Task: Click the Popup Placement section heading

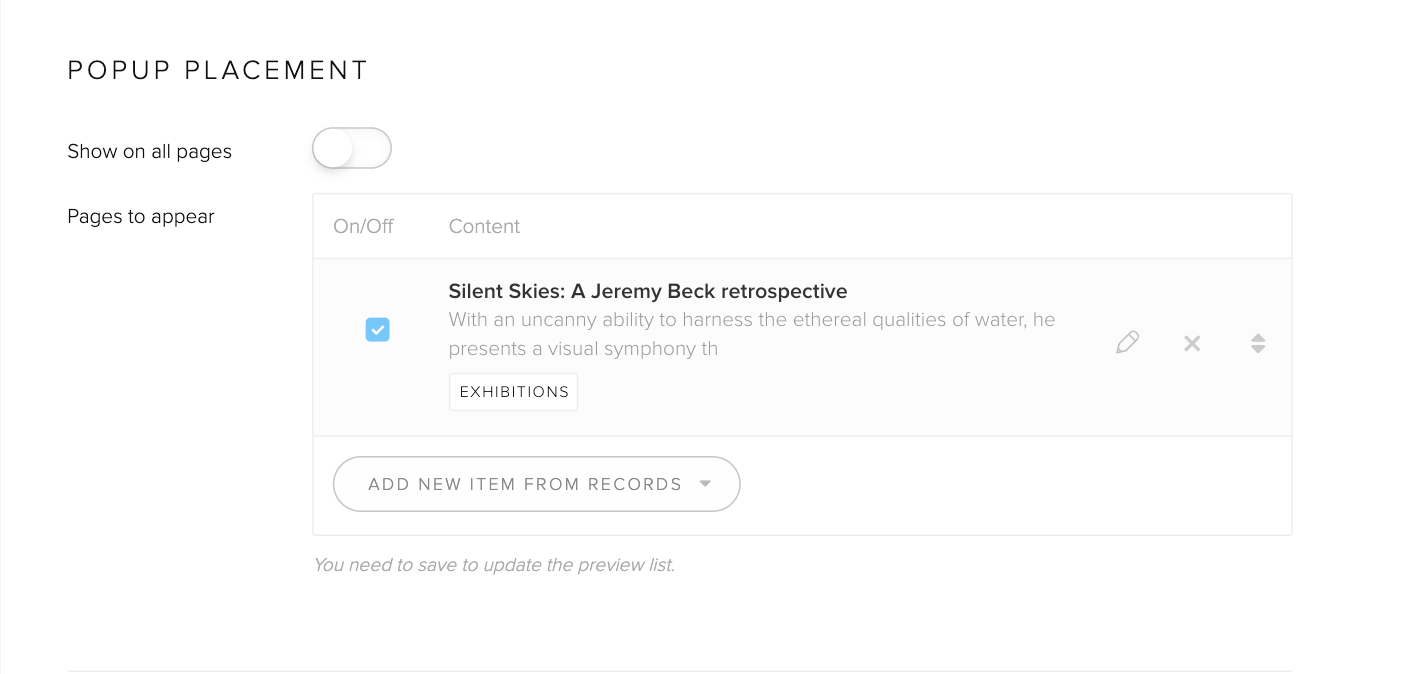Action: click(x=218, y=70)
